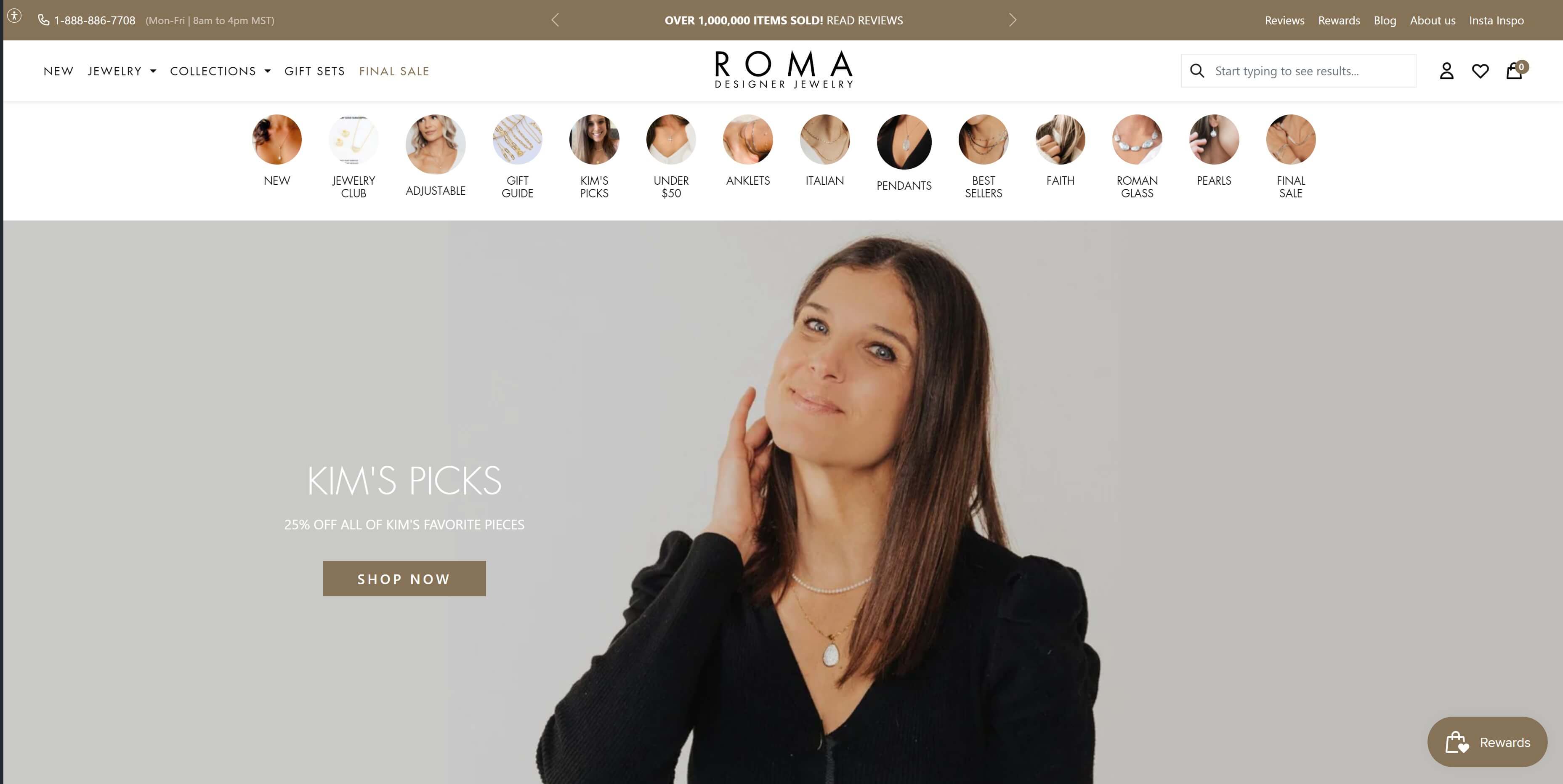
Task: Select the Roman Glass category thumbnail
Action: tap(1136, 139)
